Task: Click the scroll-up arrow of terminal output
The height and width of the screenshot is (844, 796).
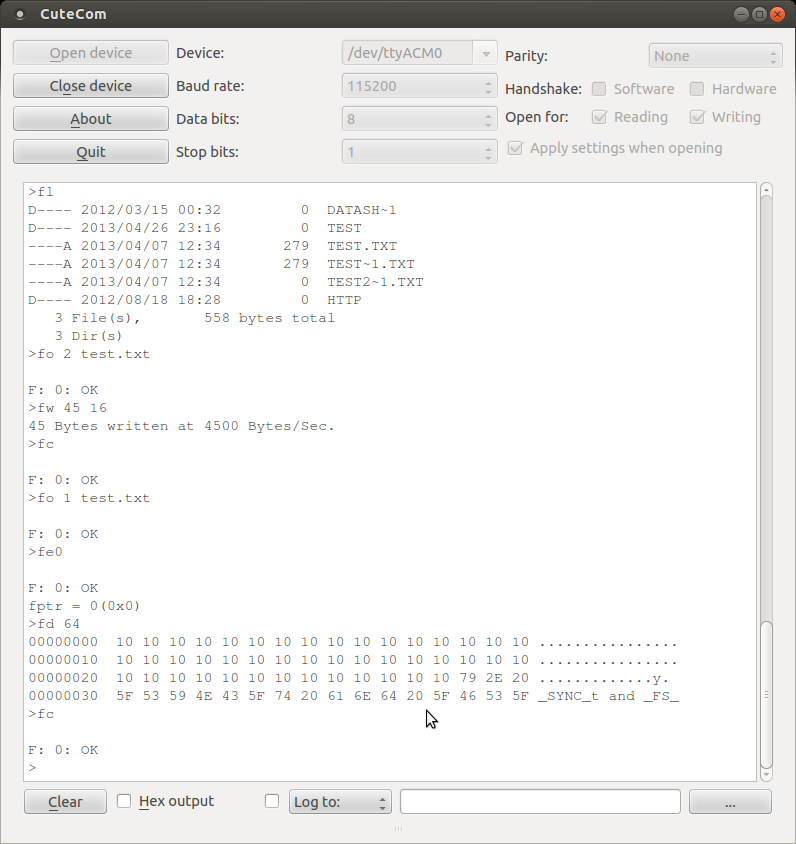Action: (x=766, y=190)
